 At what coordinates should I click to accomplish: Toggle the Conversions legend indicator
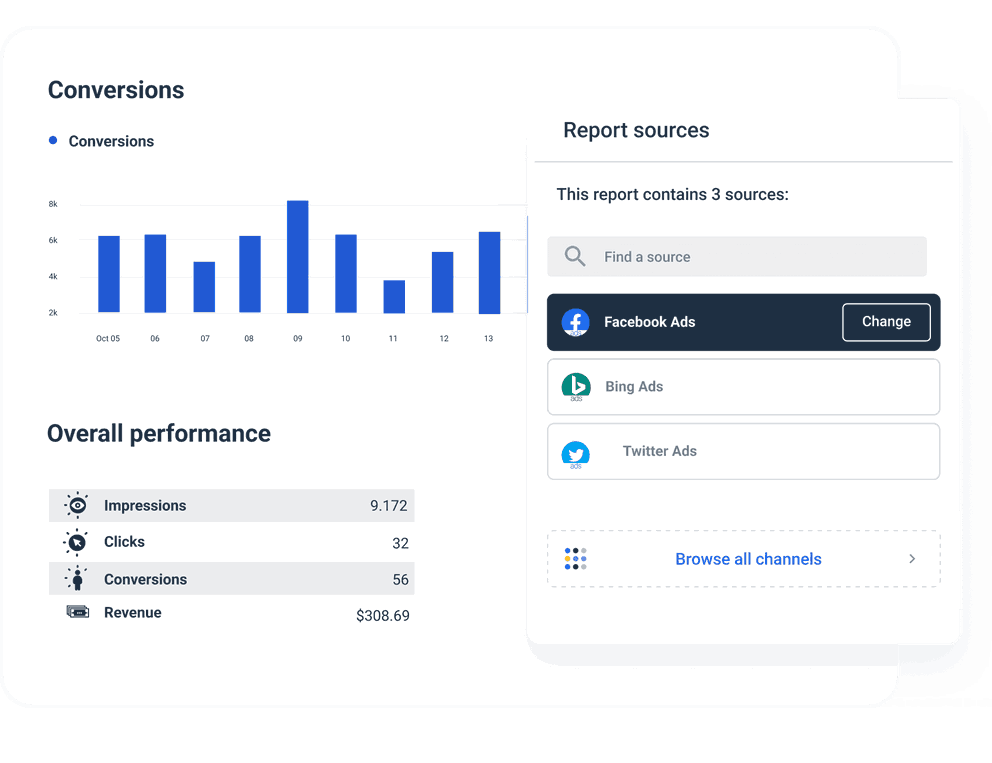pos(53,141)
